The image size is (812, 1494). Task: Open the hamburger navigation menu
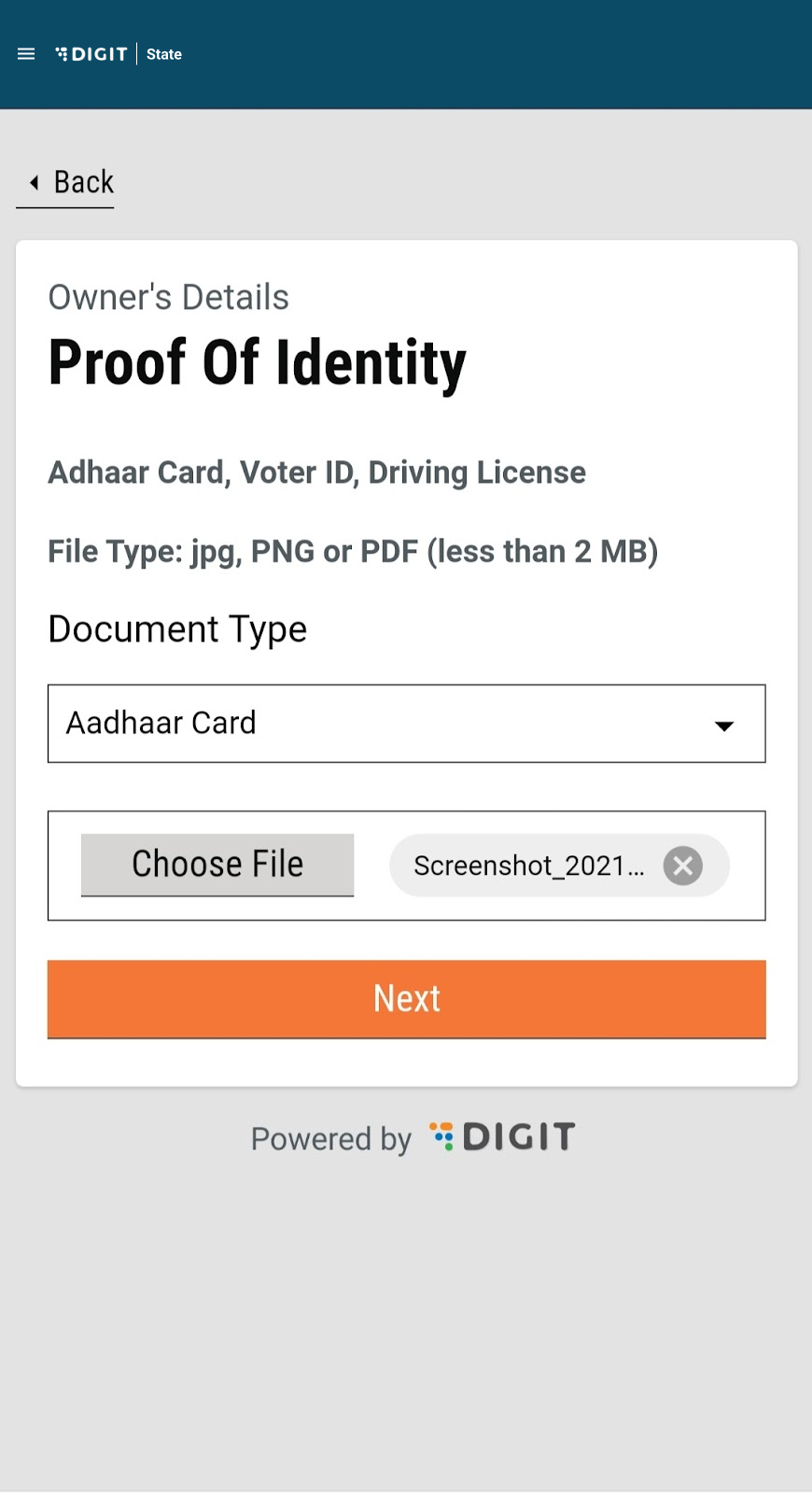(x=26, y=54)
